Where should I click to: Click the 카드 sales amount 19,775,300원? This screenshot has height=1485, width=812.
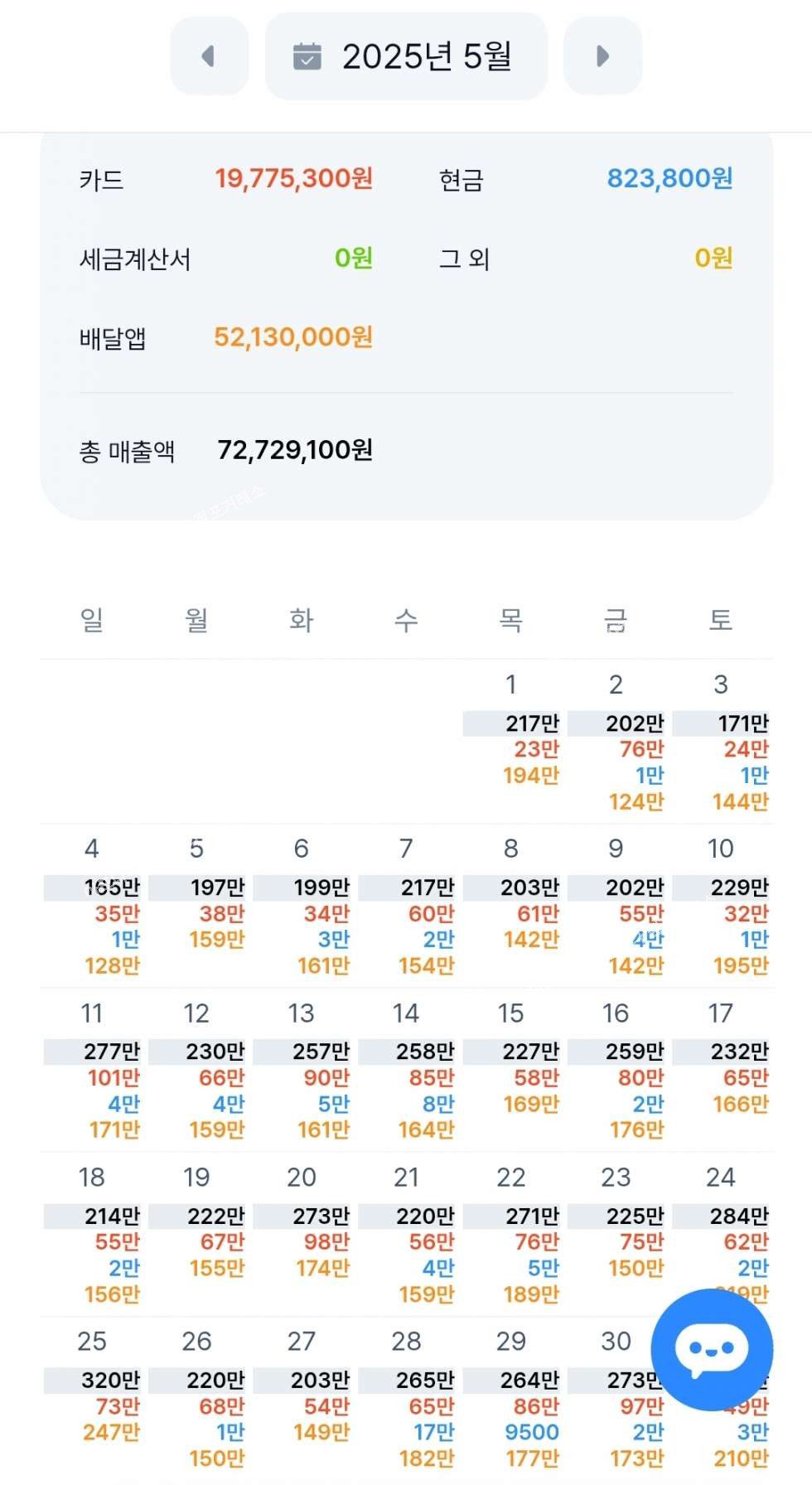pos(293,178)
